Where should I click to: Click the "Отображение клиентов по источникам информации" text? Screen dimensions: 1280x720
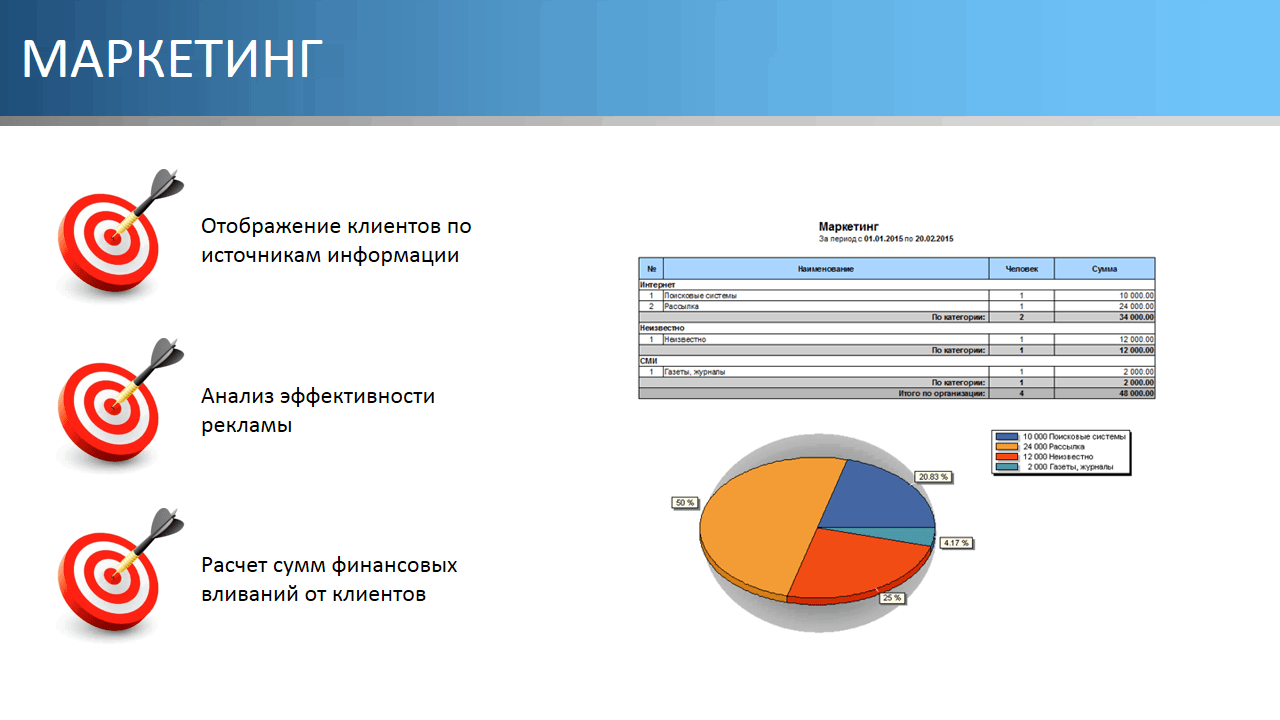pos(336,240)
